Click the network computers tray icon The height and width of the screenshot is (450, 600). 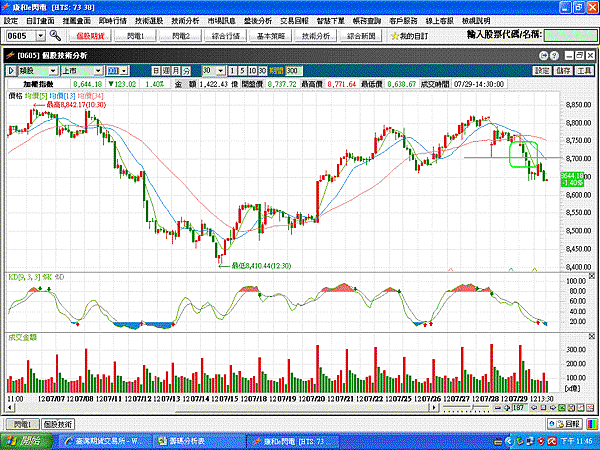[x=531, y=442]
